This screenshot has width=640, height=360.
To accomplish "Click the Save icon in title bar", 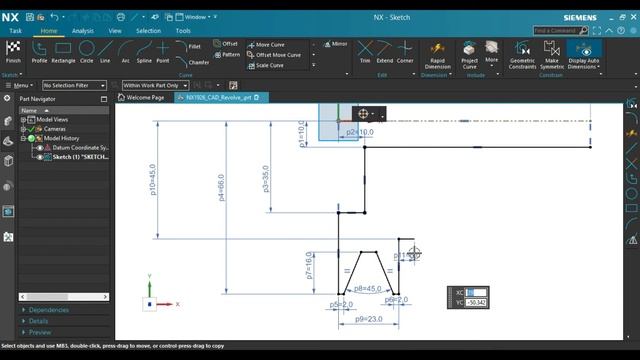I will click(x=30, y=17).
